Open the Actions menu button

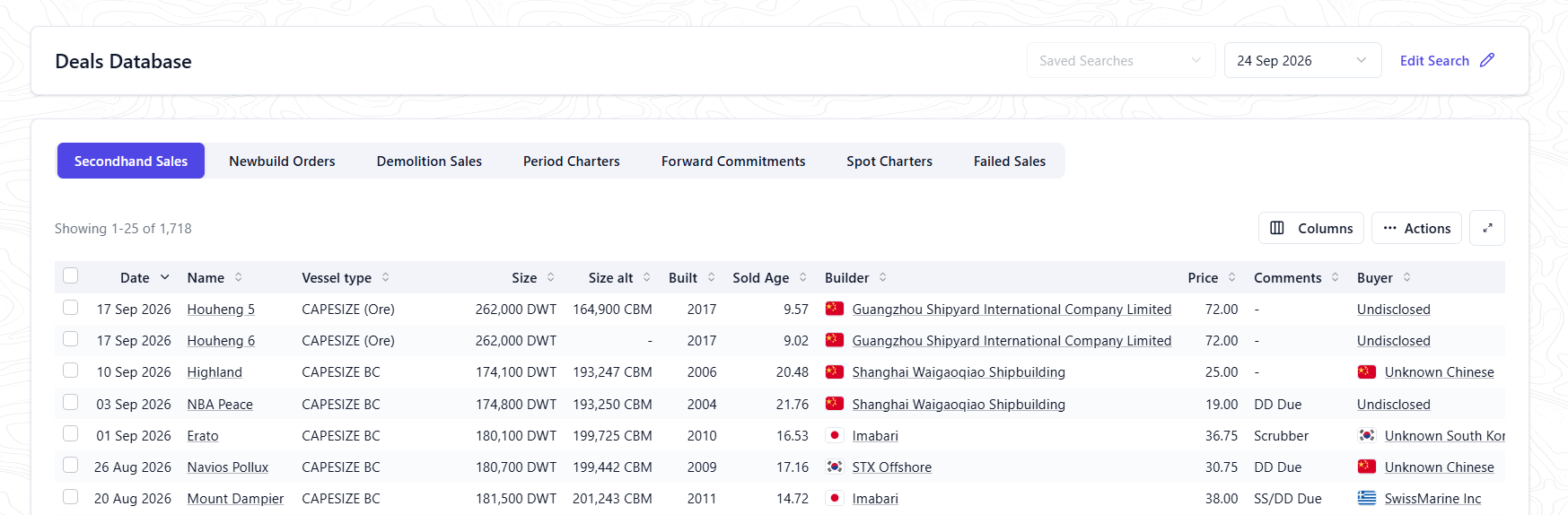pos(1416,228)
